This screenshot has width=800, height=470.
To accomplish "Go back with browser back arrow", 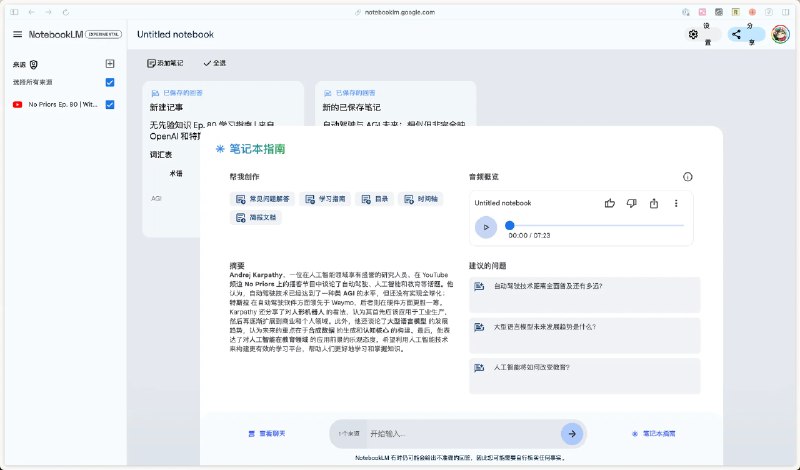I will (x=32, y=12).
